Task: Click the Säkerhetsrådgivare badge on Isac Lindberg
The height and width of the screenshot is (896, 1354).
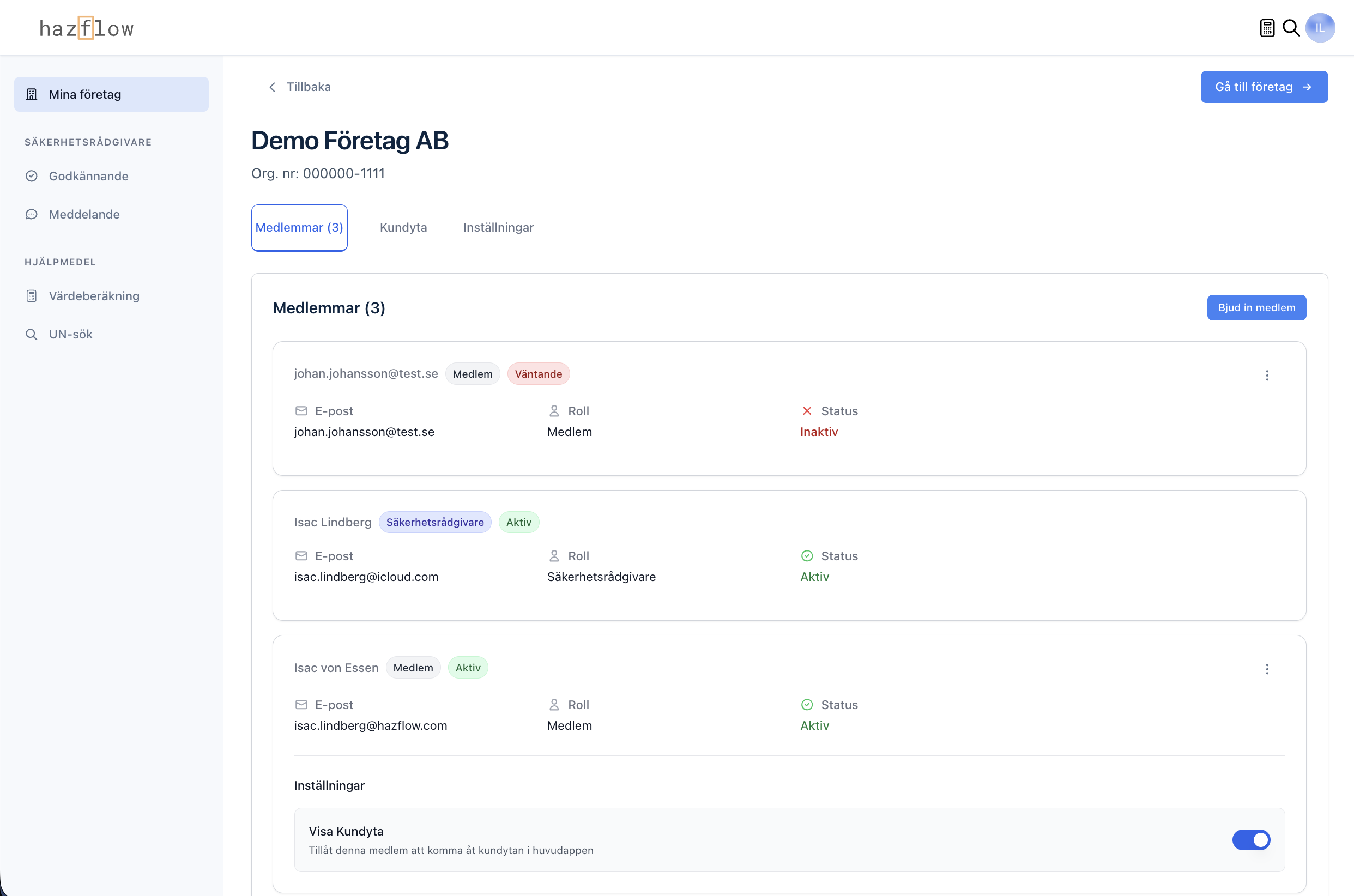Action: (x=434, y=522)
